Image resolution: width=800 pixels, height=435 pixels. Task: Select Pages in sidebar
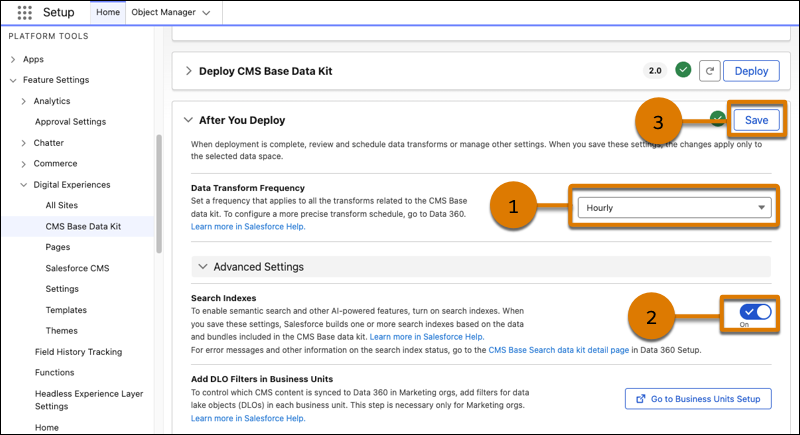click(x=58, y=247)
